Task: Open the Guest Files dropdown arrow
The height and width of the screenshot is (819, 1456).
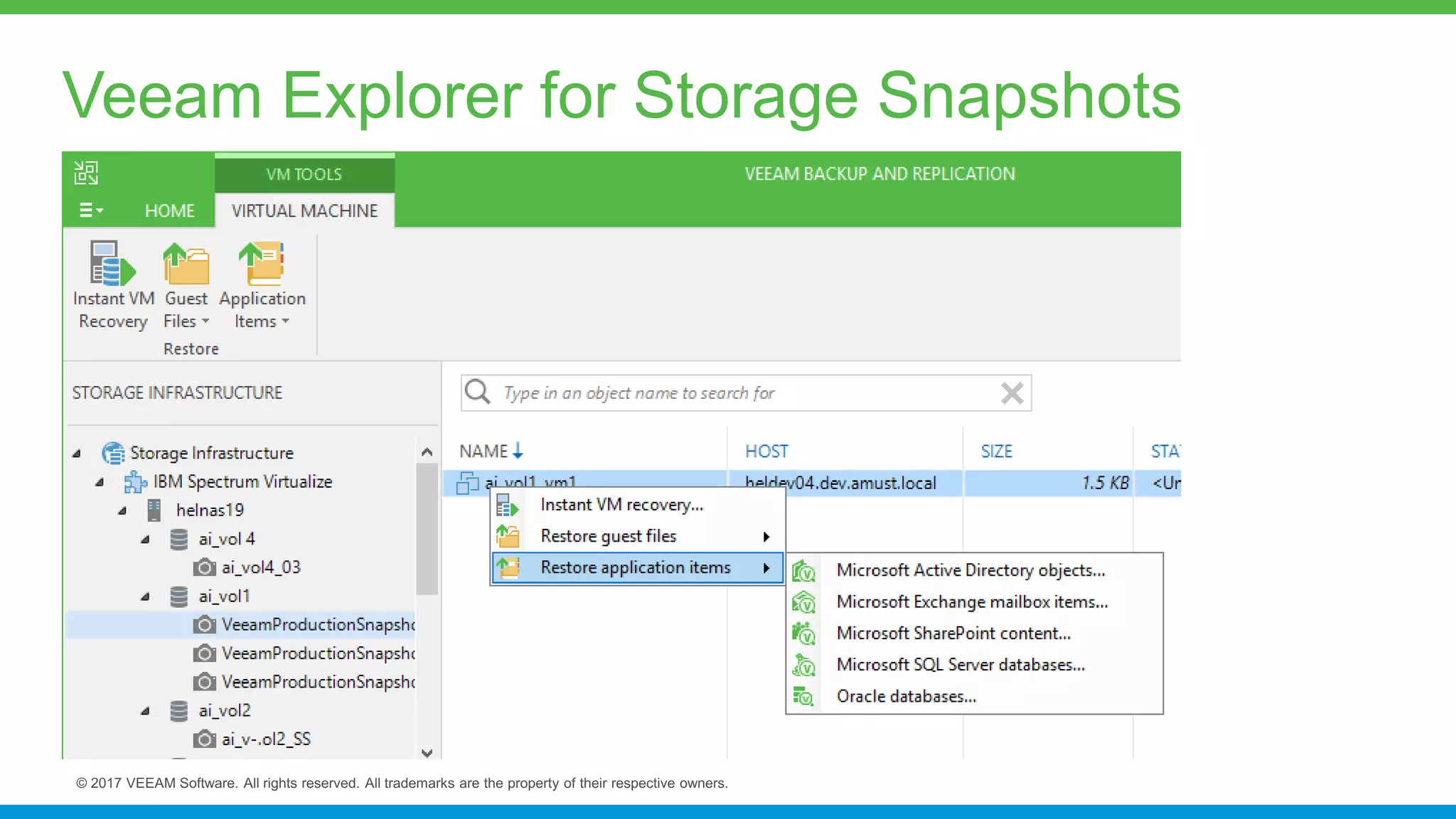Action: click(x=205, y=321)
